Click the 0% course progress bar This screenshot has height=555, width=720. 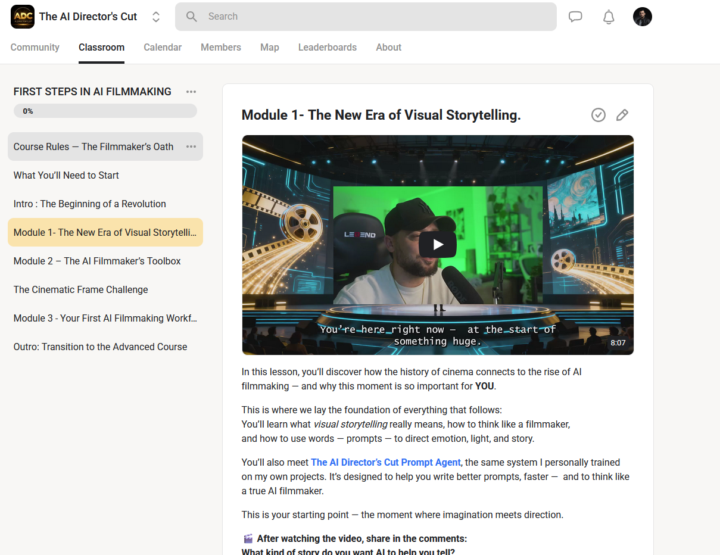click(x=105, y=111)
